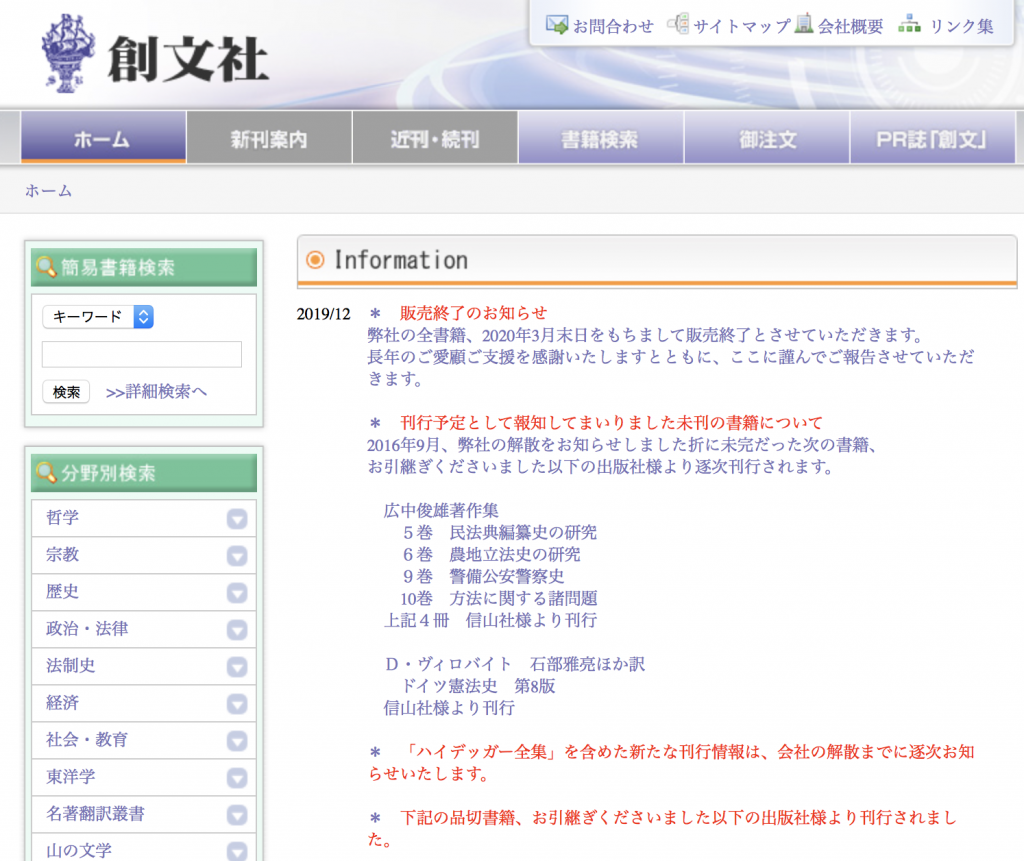The image size is (1024, 861).
Task: Select the 東洋学 category label
Action: tap(71, 777)
